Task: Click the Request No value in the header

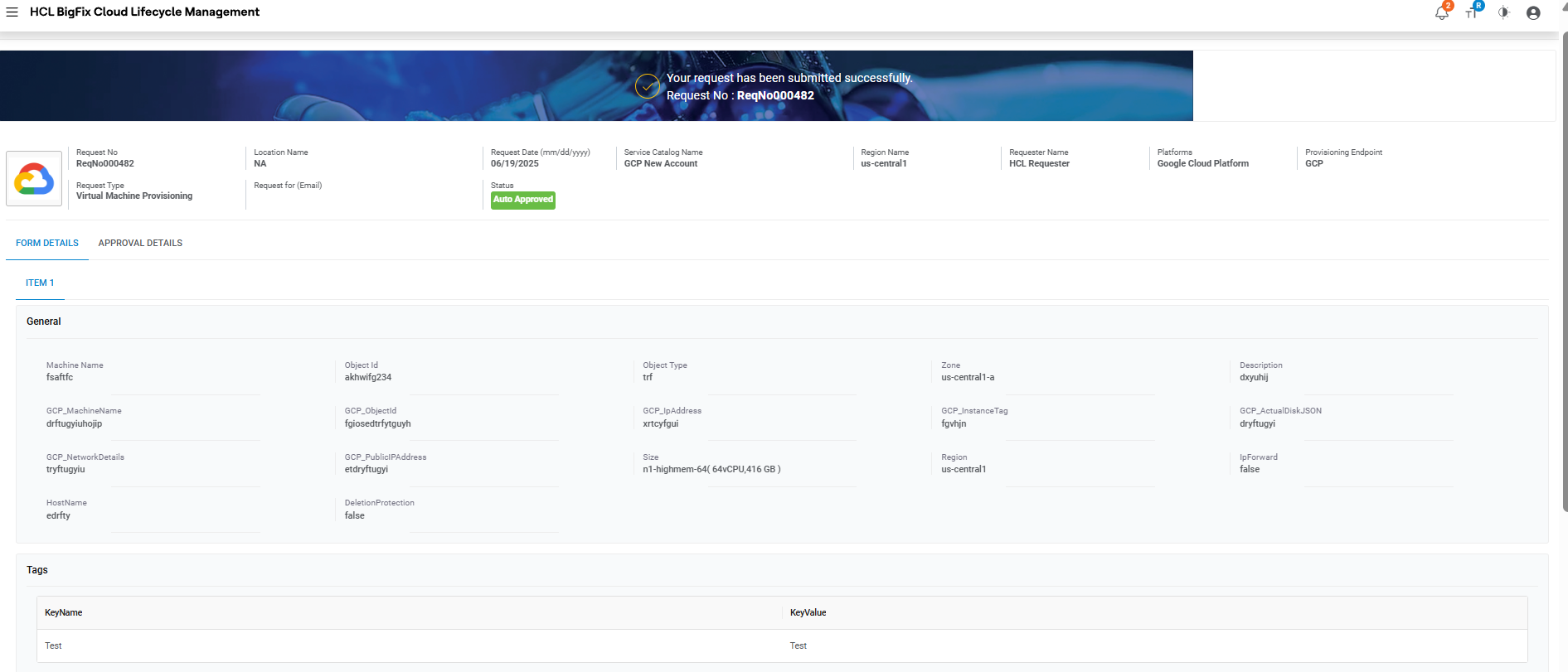Action: [x=105, y=164]
